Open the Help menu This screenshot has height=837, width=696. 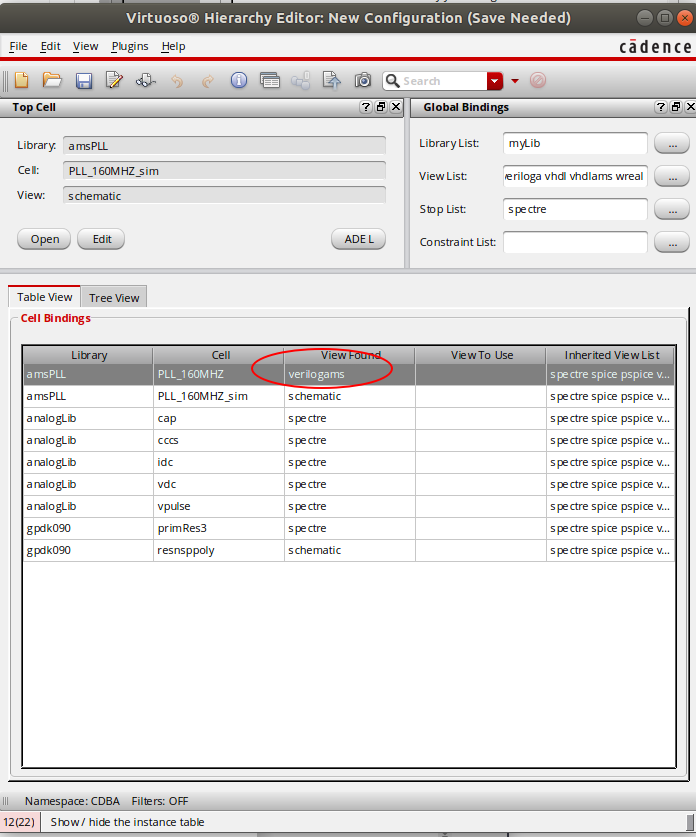pos(173,46)
